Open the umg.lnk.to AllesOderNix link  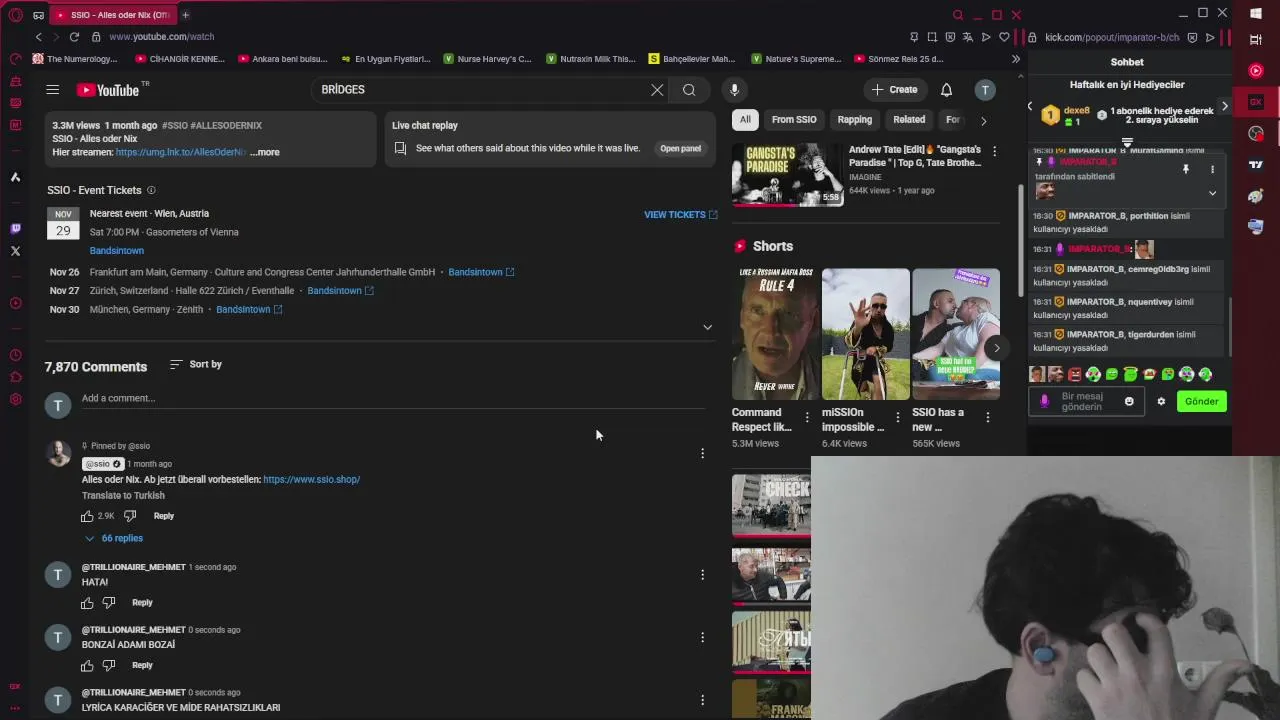[180, 152]
